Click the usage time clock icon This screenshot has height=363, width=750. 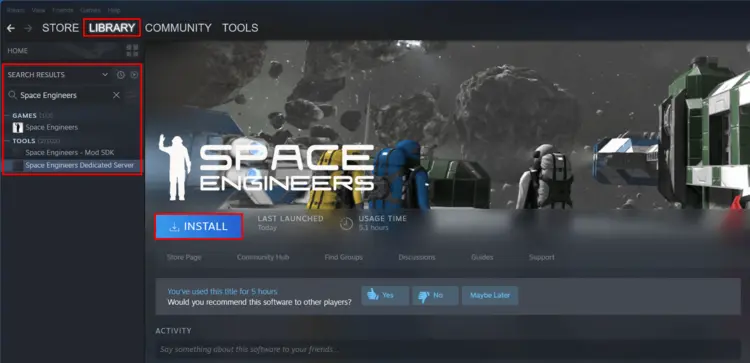pyautogui.click(x=346, y=223)
